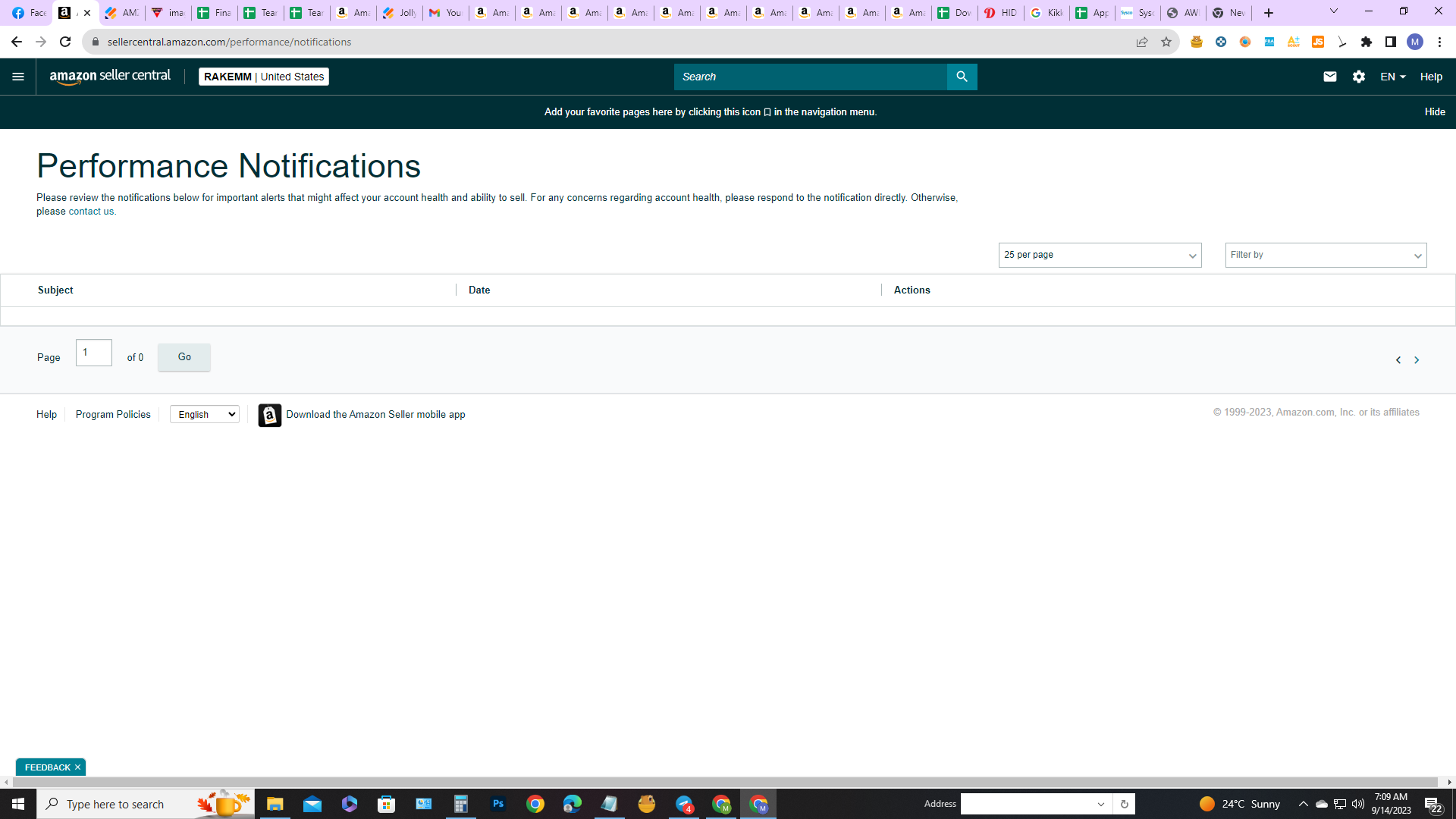Close the active Seller Central tab
This screenshot has height=819, width=1456.
coord(87,13)
